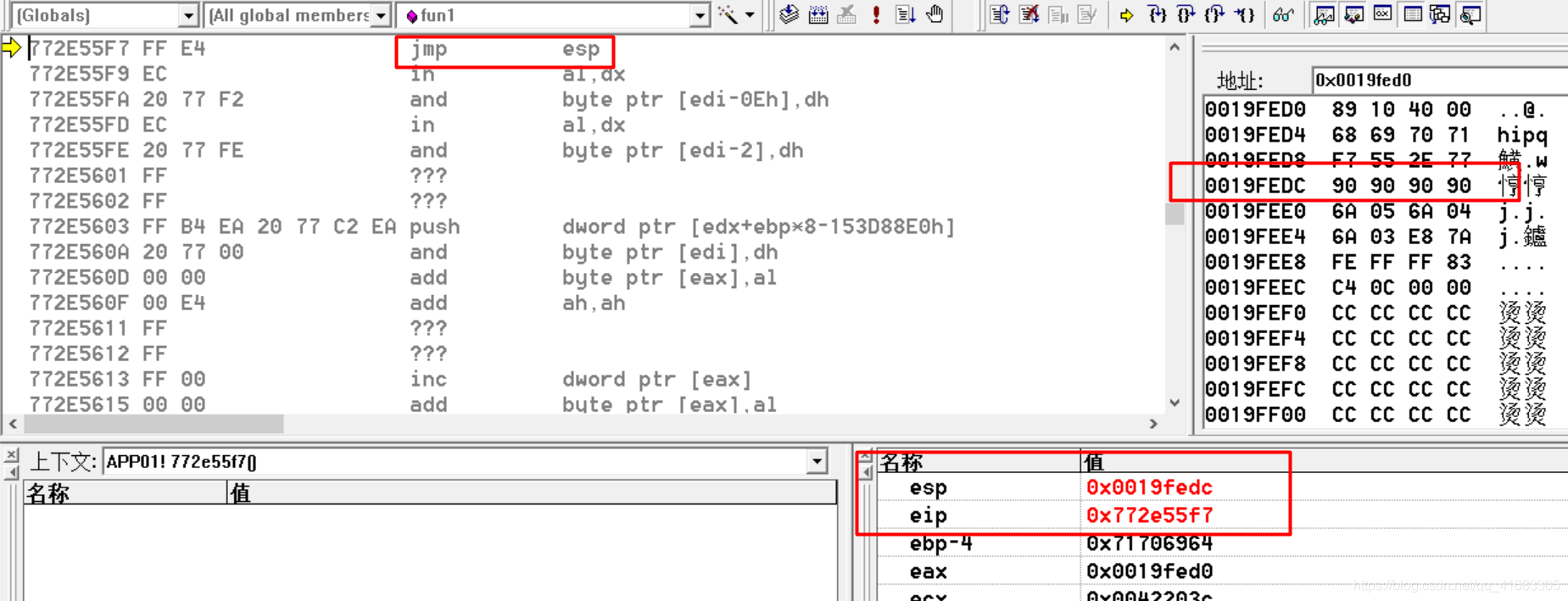Click 值 column header in Variables pane
This screenshot has height=601, width=1568.
[x=532, y=493]
